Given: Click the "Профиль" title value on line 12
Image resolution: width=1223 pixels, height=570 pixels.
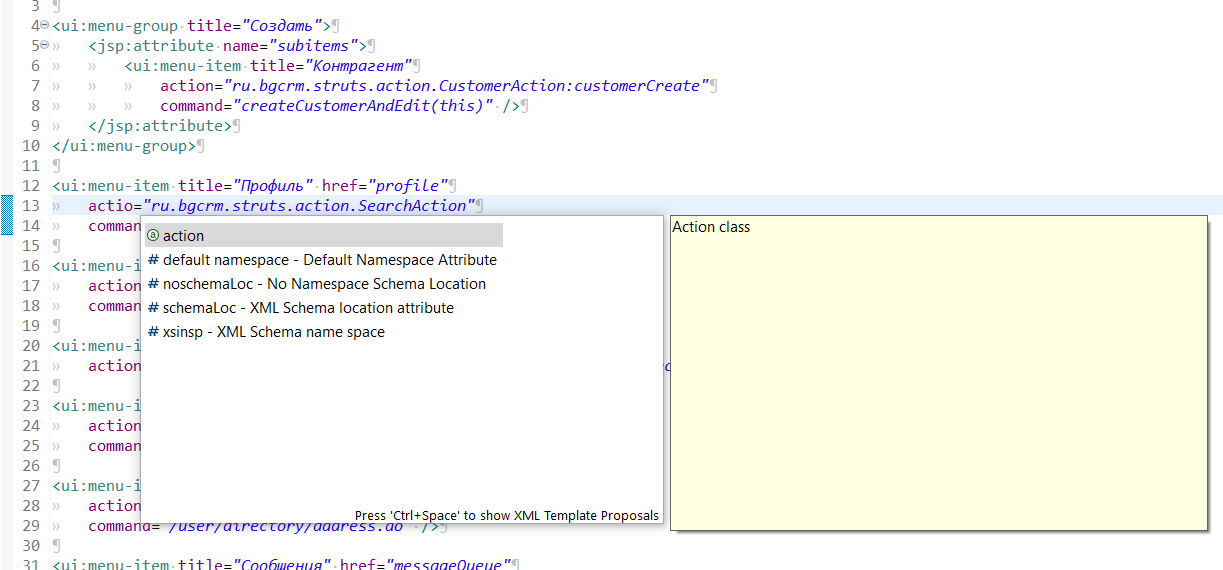Looking at the screenshot, I should (x=274, y=186).
